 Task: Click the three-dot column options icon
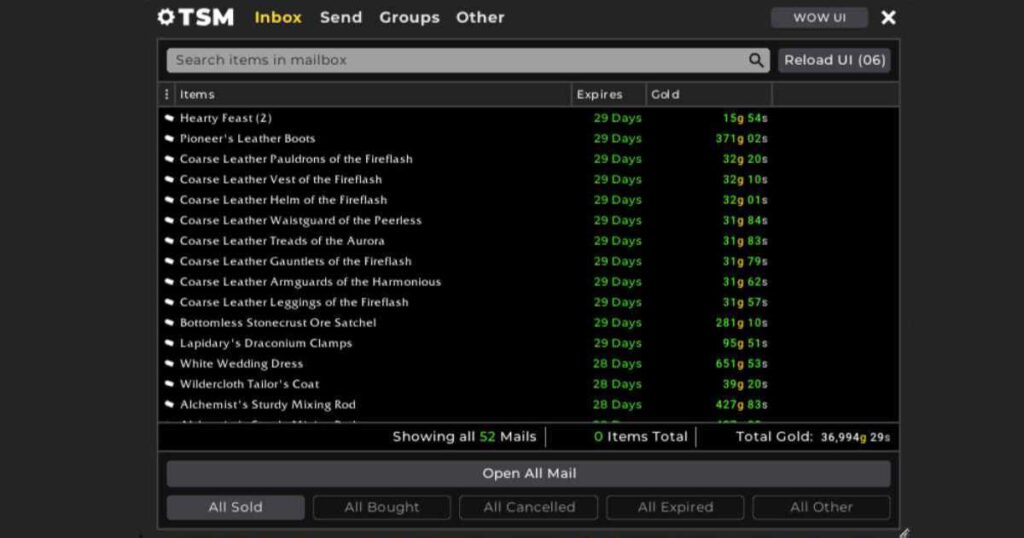pos(166,94)
